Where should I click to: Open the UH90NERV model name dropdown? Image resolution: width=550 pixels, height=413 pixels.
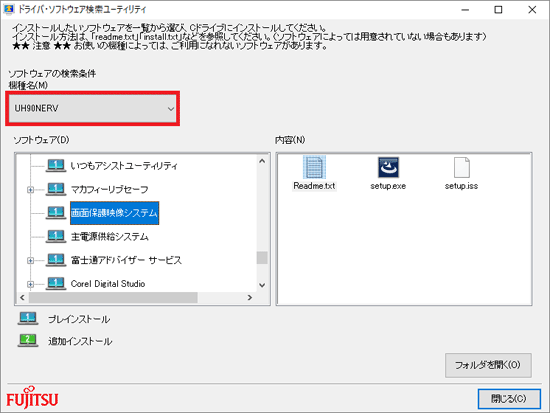[93, 108]
